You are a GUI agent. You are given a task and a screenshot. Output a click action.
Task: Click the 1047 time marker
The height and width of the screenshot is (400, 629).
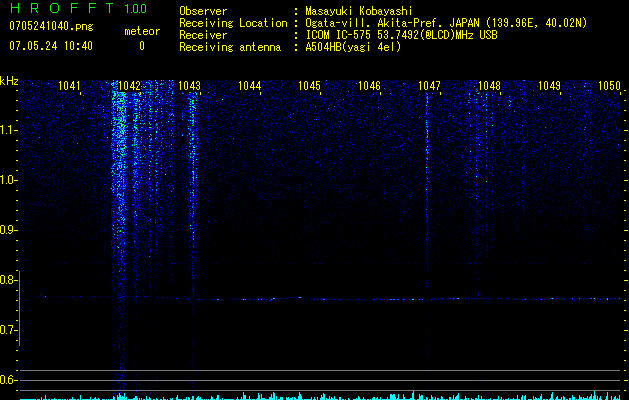(x=429, y=85)
